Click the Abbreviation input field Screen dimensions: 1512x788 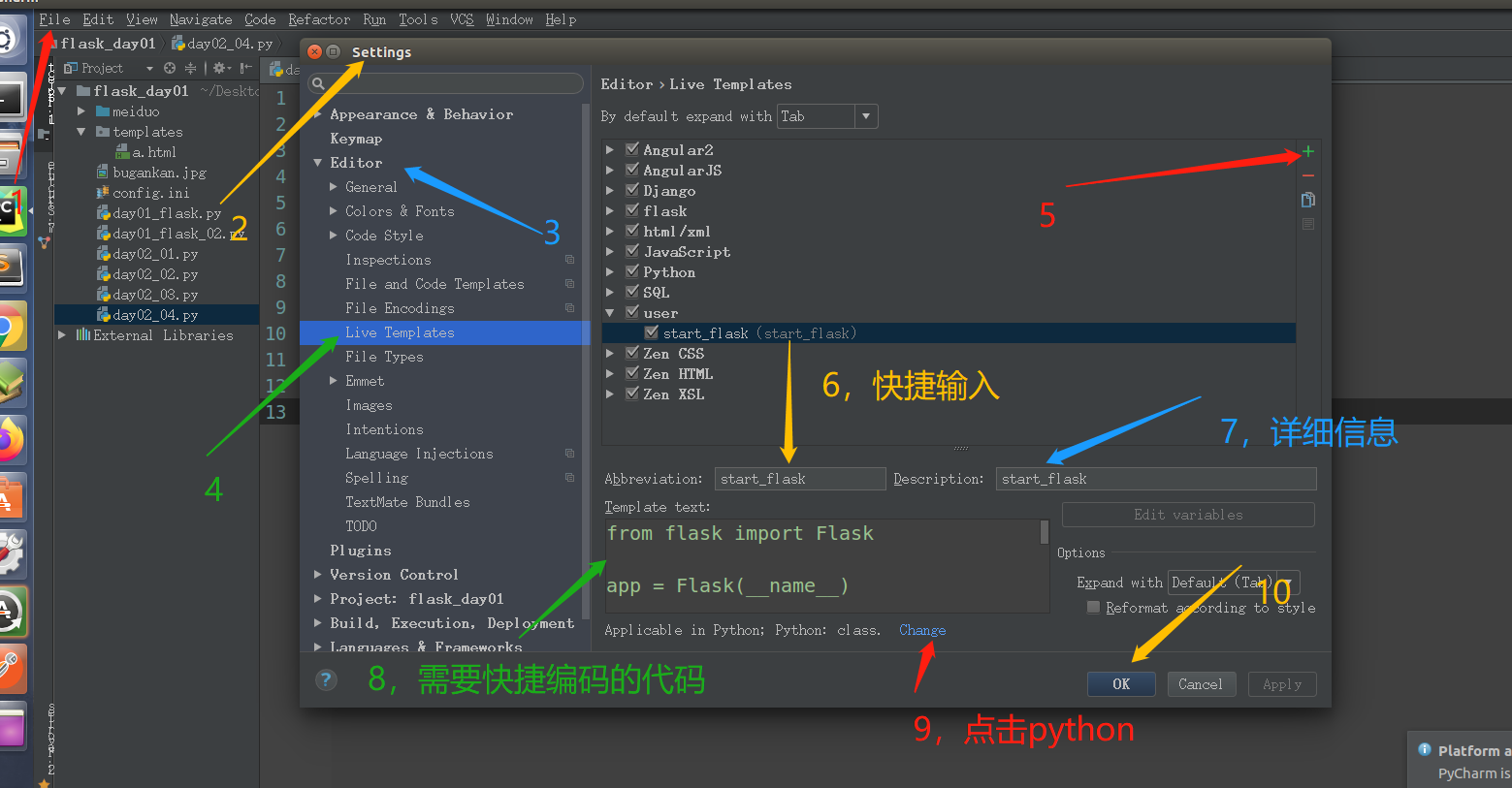[x=800, y=479]
